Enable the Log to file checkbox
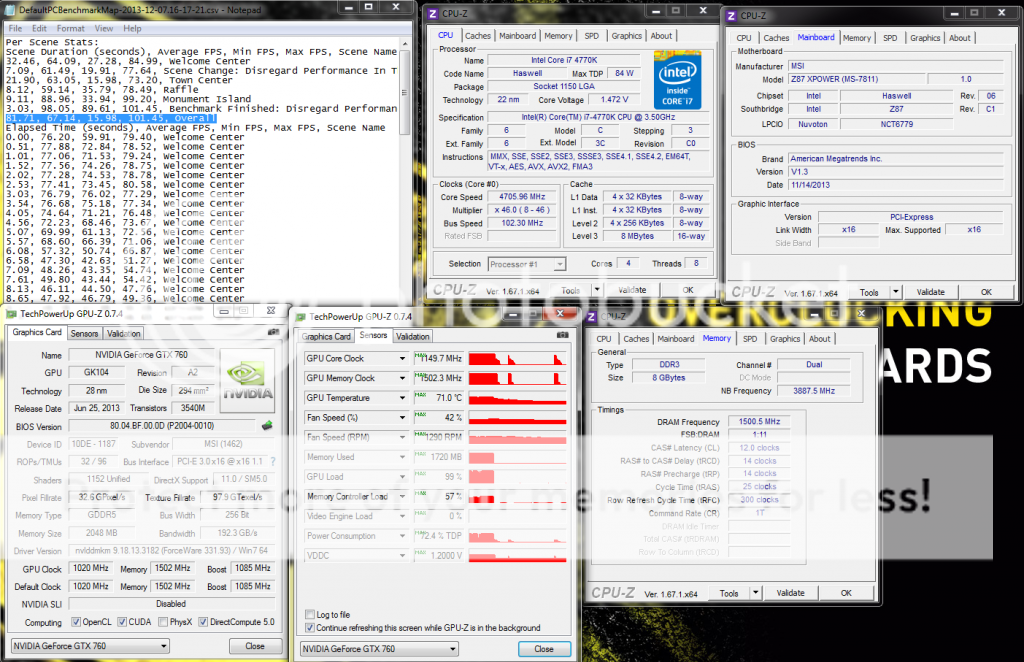The width and height of the screenshot is (1024, 662). click(x=308, y=614)
